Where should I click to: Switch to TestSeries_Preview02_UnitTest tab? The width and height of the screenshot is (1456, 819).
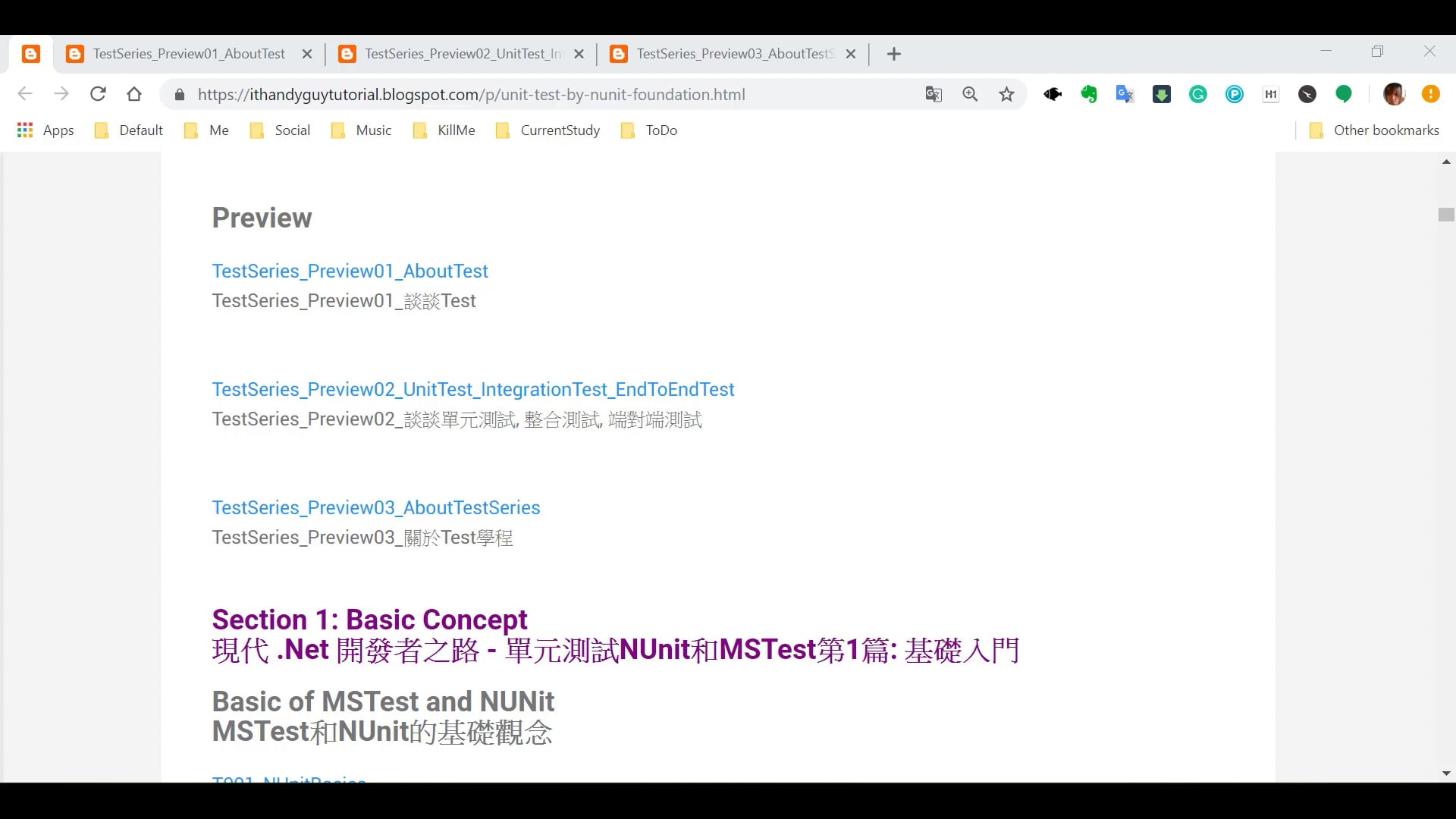coord(455,54)
